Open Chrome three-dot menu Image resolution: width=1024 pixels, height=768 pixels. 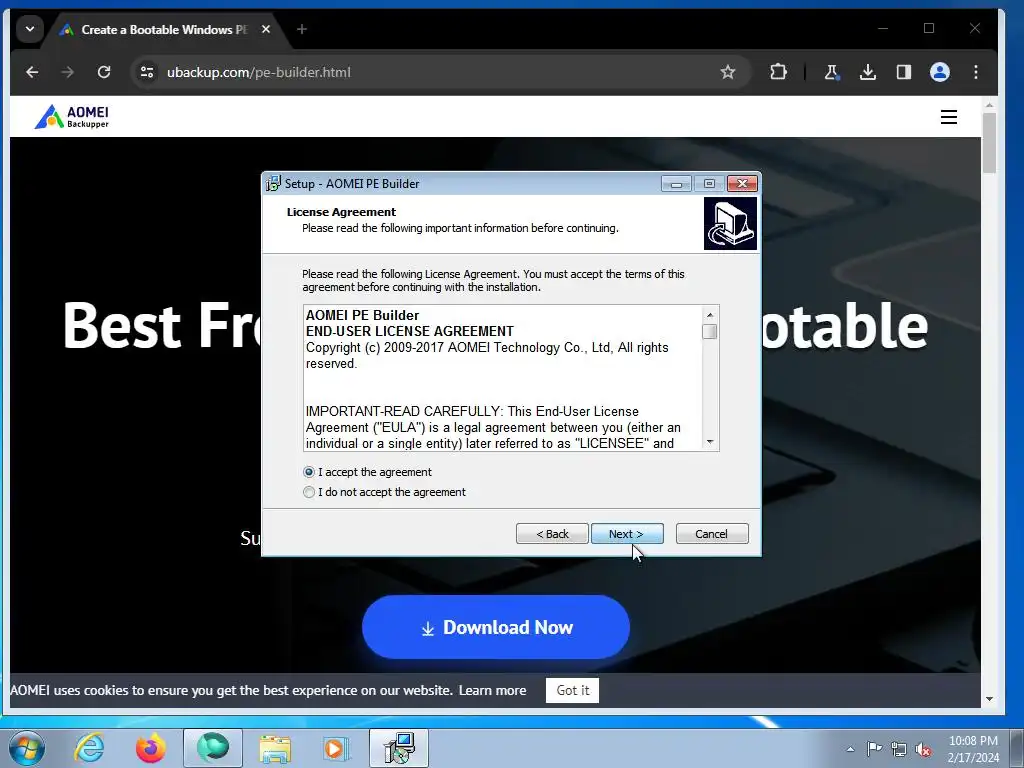tap(976, 72)
